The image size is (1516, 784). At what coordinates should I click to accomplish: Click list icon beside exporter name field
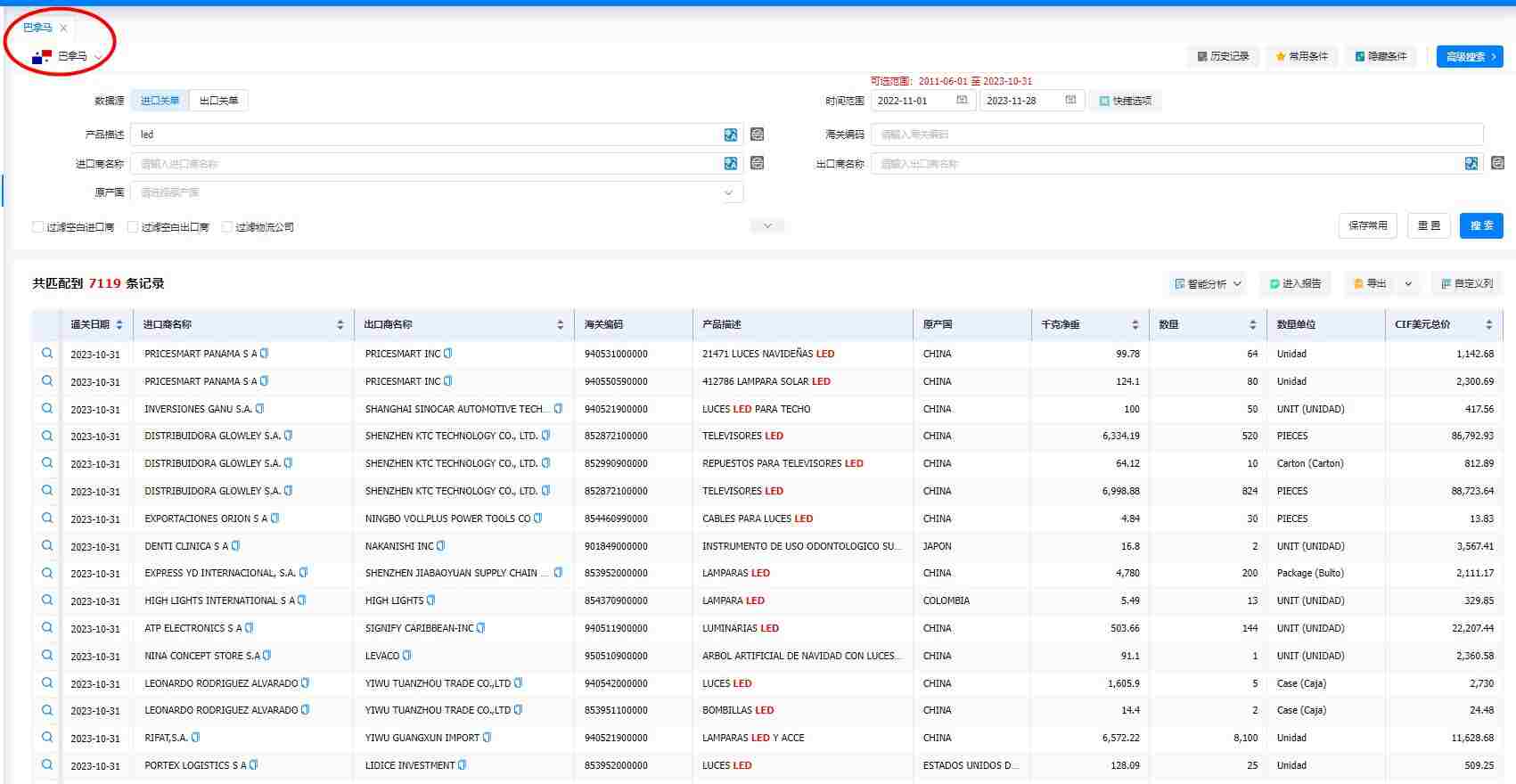[x=1498, y=163]
